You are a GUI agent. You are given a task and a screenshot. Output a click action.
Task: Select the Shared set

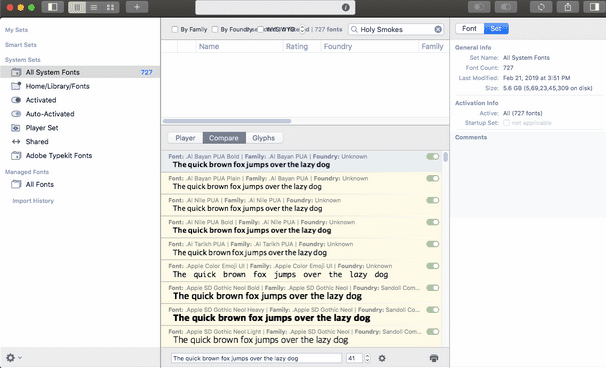point(80,142)
